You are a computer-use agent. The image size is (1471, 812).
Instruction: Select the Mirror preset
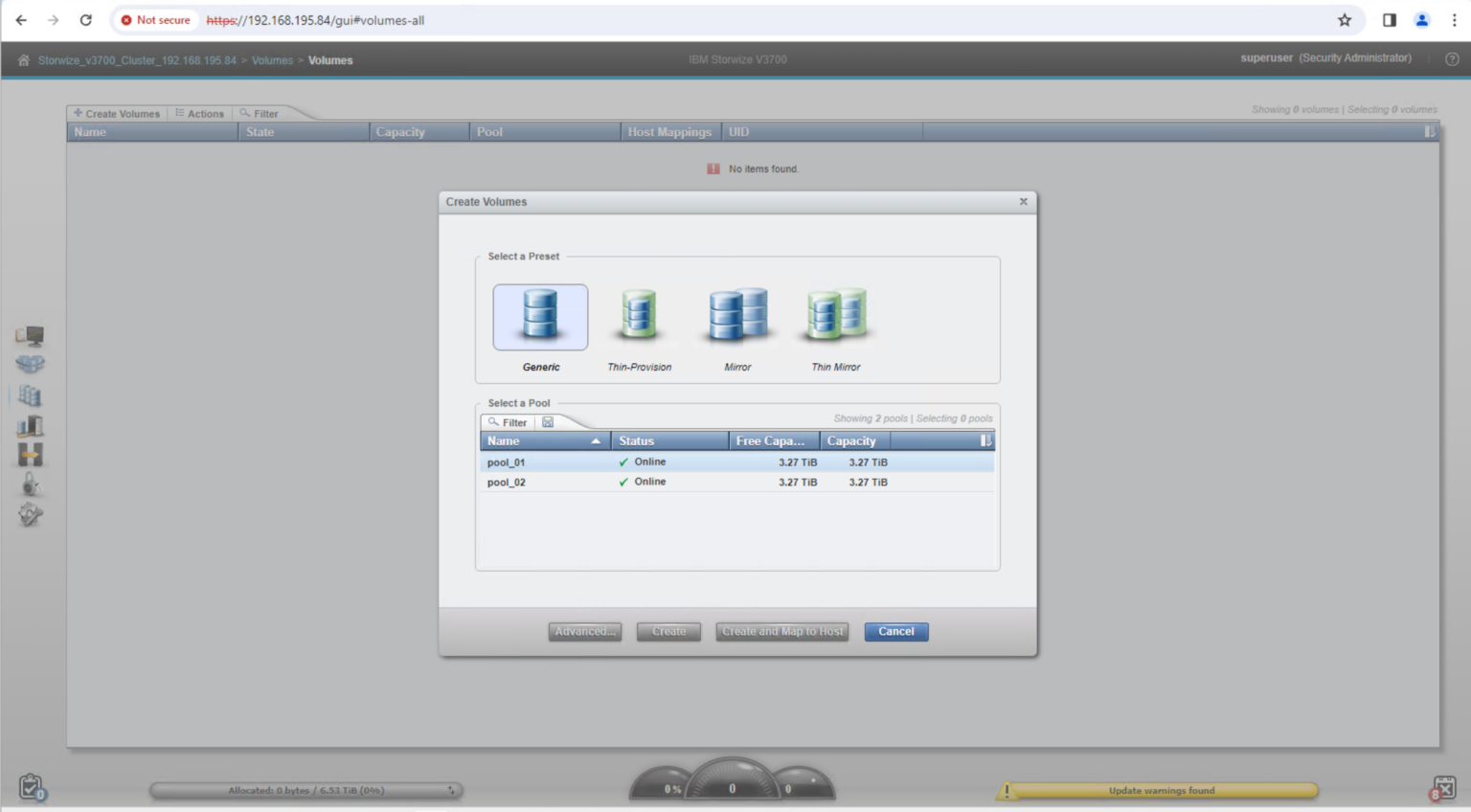pyautogui.click(x=736, y=316)
